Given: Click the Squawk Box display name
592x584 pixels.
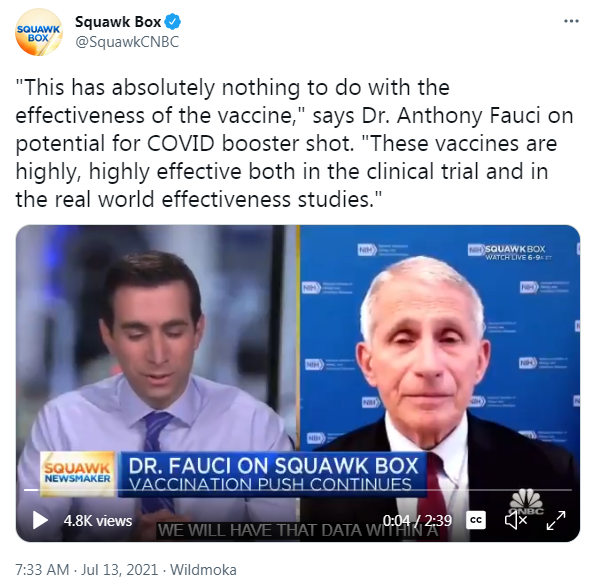Looking at the screenshot, I should pos(118,22).
